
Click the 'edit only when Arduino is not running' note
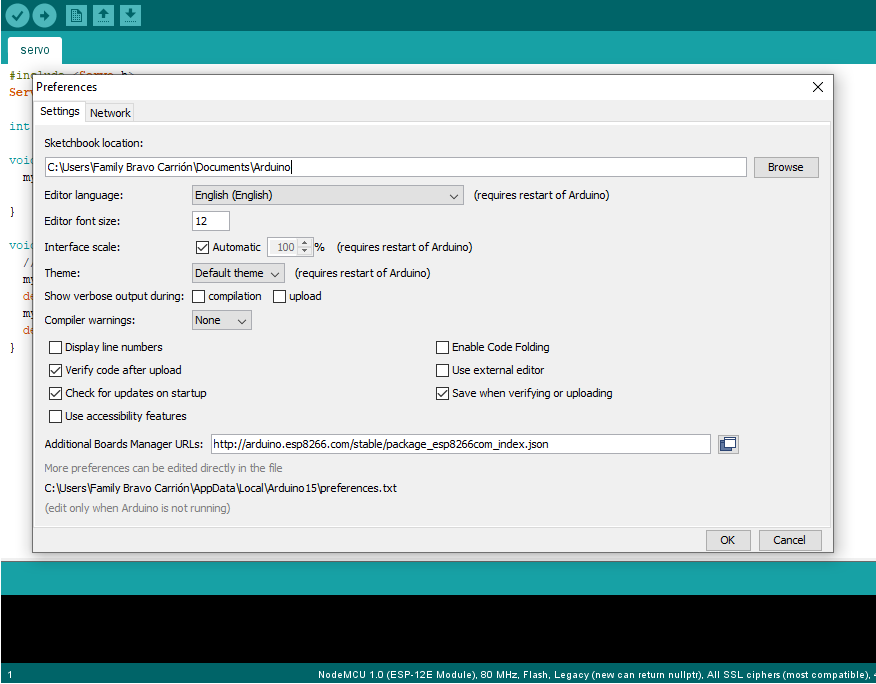click(x=137, y=509)
